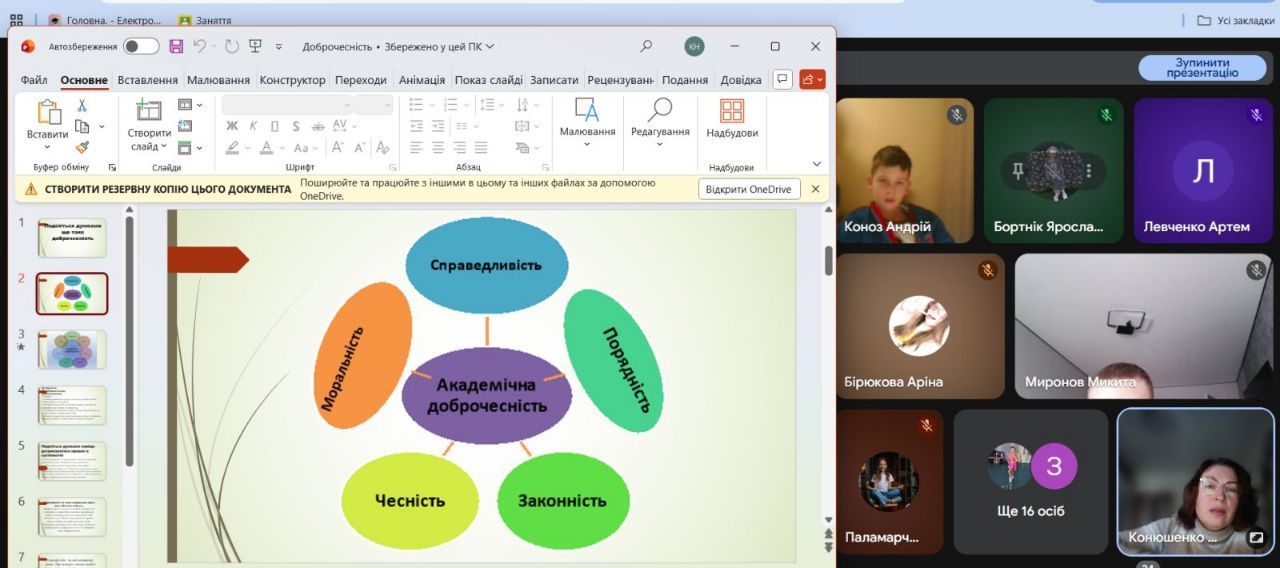Toggle bold Ж formatting
Screen dimensions: 1280x568
[x=232, y=126]
